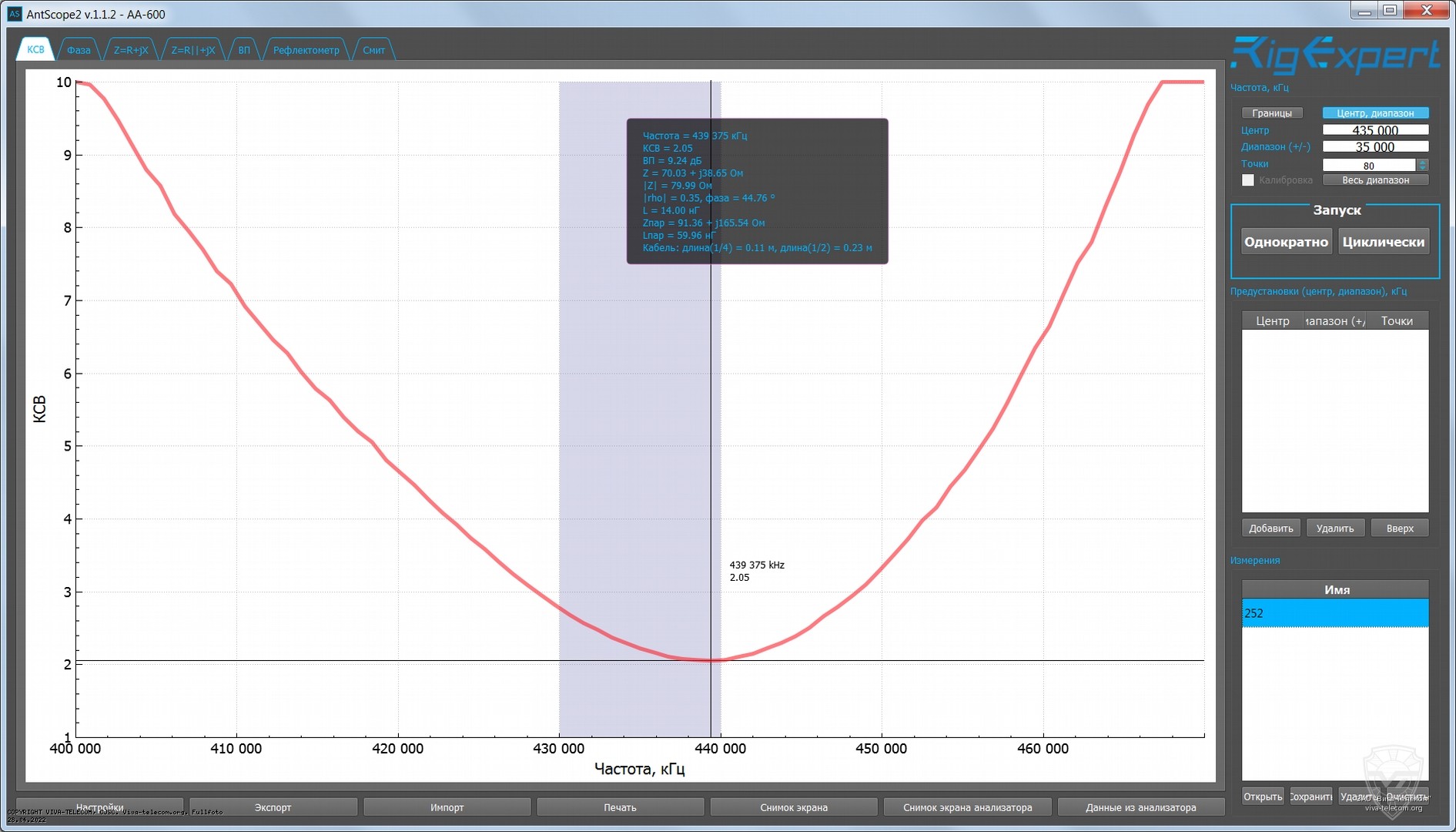Image resolution: width=1456 pixels, height=832 pixels.
Task: Click the Точки spinner arrows
Action: click(1422, 165)
